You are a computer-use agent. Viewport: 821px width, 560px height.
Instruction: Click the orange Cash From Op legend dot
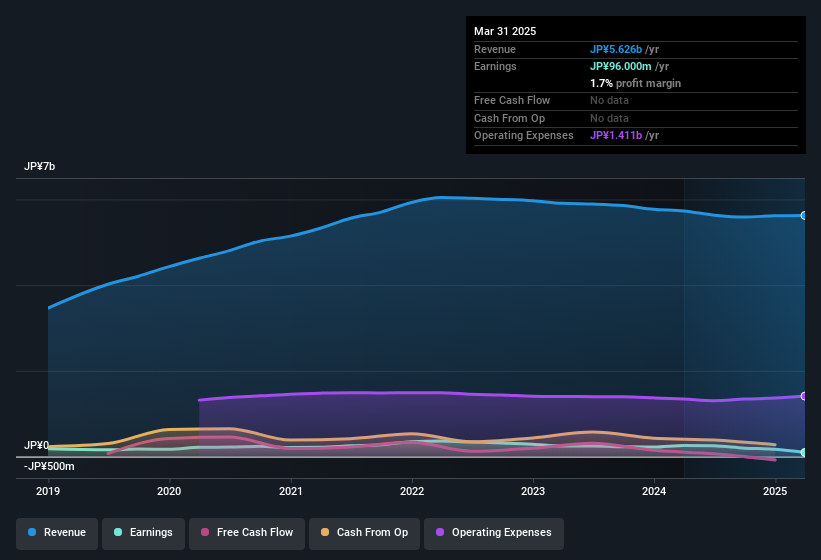[325, 532]
